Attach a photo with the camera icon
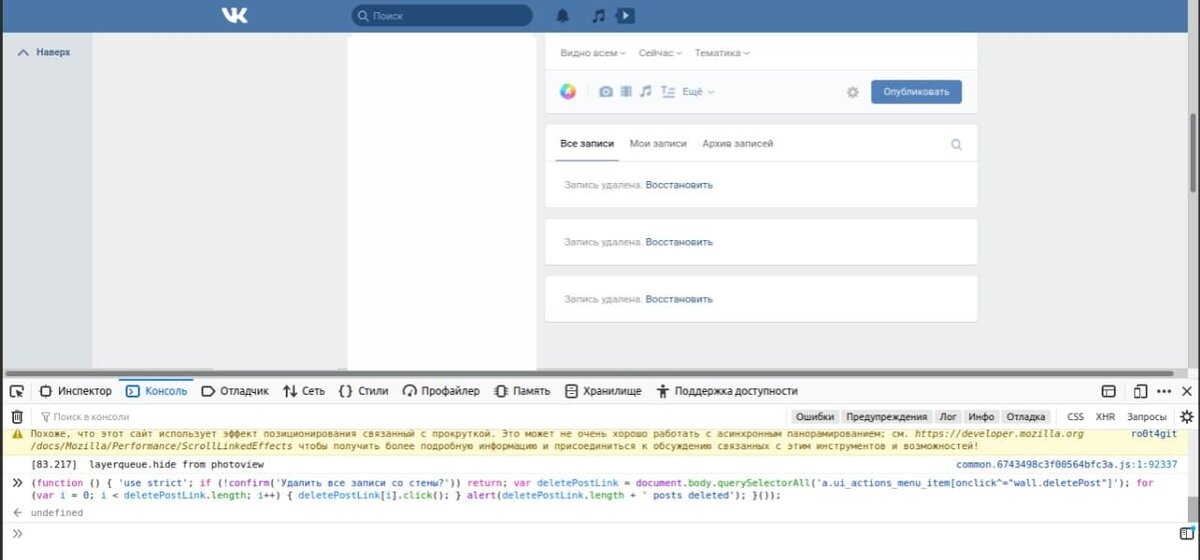The image size is (1200, 560). (605, 92)
